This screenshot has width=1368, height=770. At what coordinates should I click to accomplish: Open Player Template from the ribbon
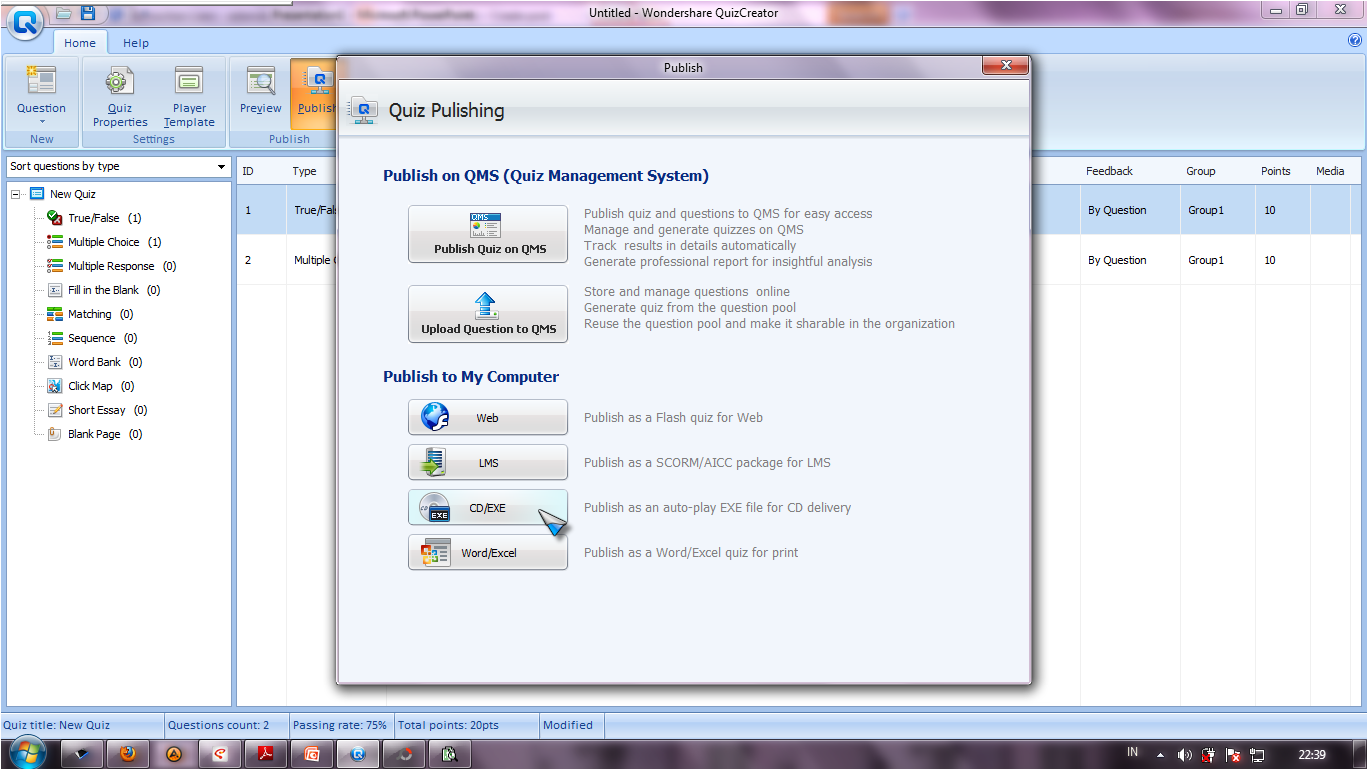(x=189, y=96)
